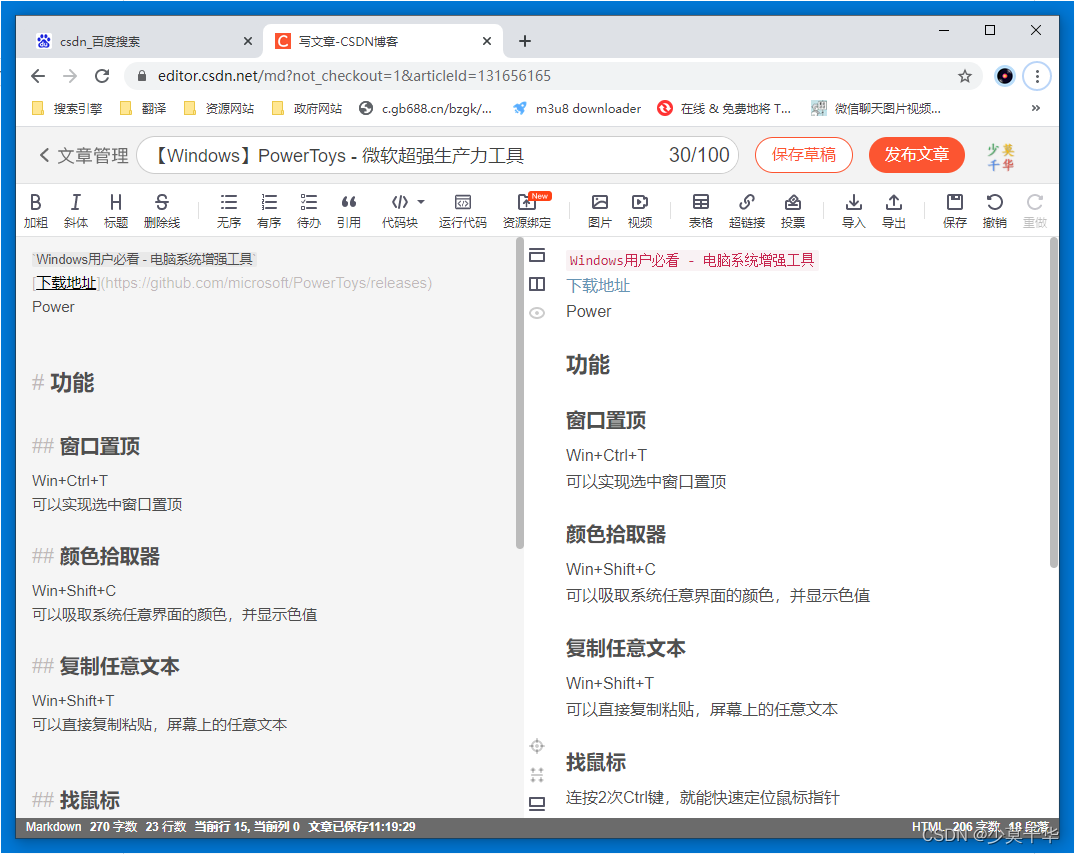This screenshot has height=854, width=1075.
Task: Undo last edit with 撤销 icon
Action: pyautogui.click(x=994, y=210)
